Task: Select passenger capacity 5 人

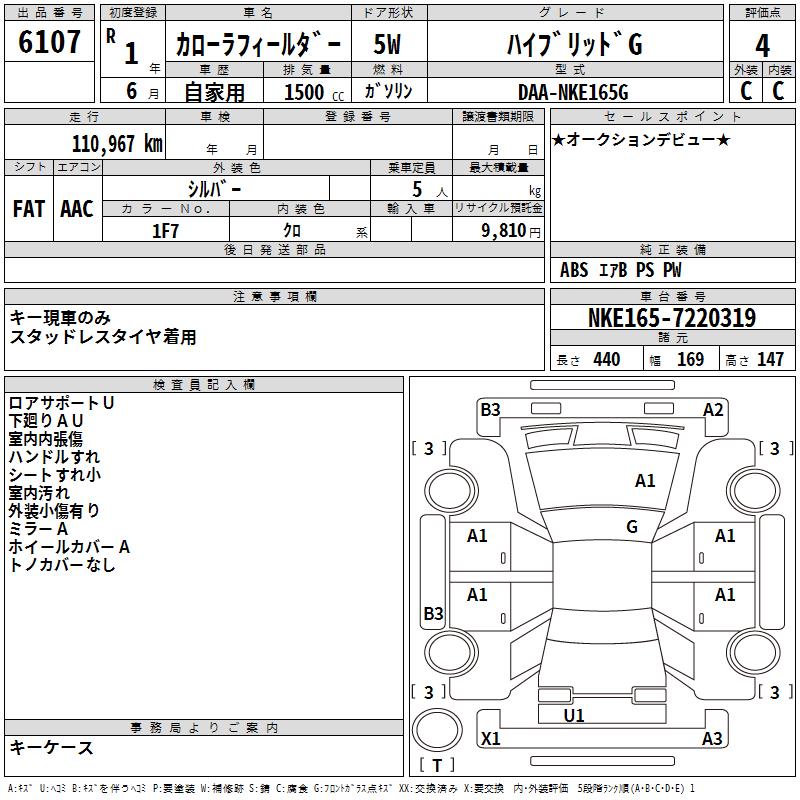Action: pyautogui.click(x=430, y=190)
